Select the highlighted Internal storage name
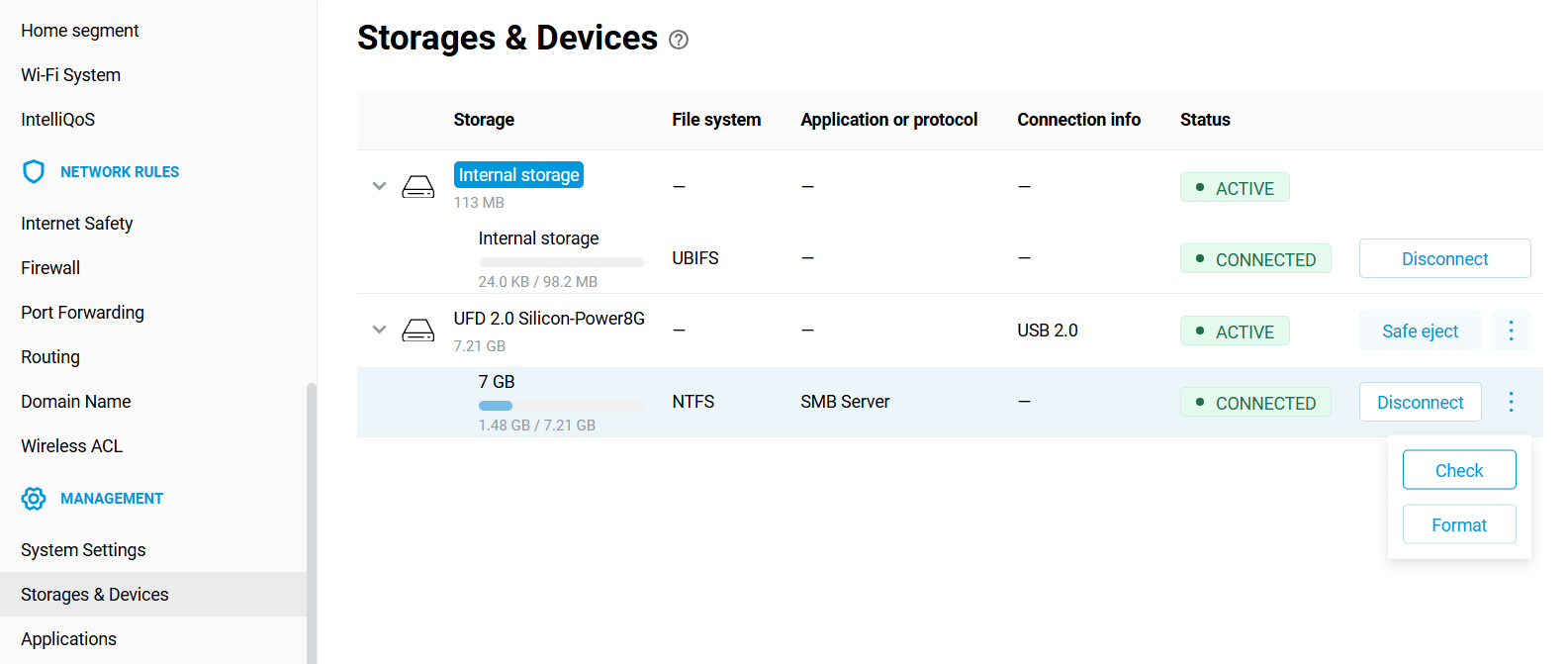Screen dimensions: 1568x664 pyautogui.click(x=518, y=175)
